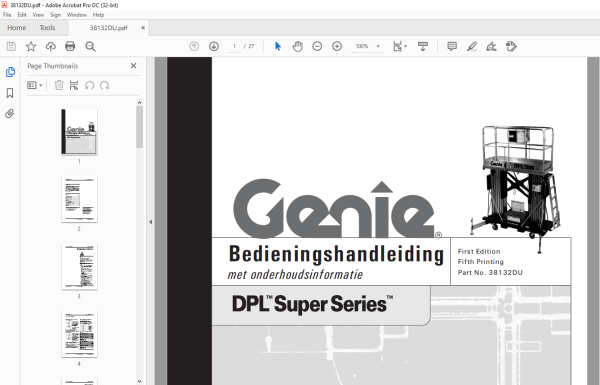Open the Window menu
Image resolution: width=600 pixels, height=385 pixels.
click(x=77, y=15)
